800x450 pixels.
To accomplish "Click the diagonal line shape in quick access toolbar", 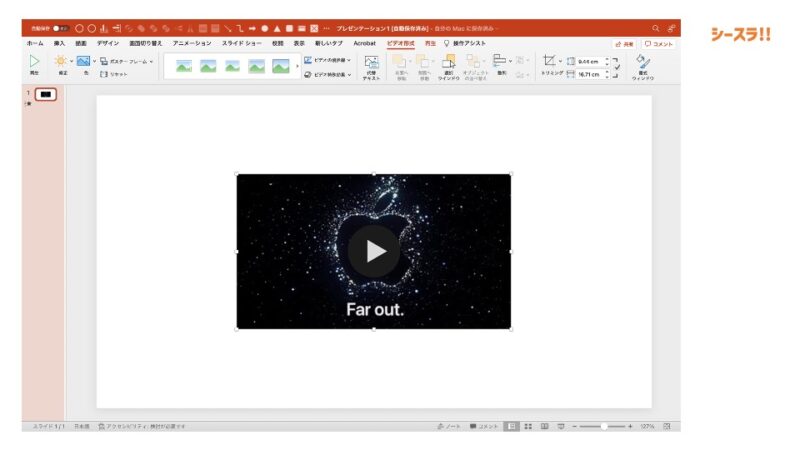I will pos(228,29).
